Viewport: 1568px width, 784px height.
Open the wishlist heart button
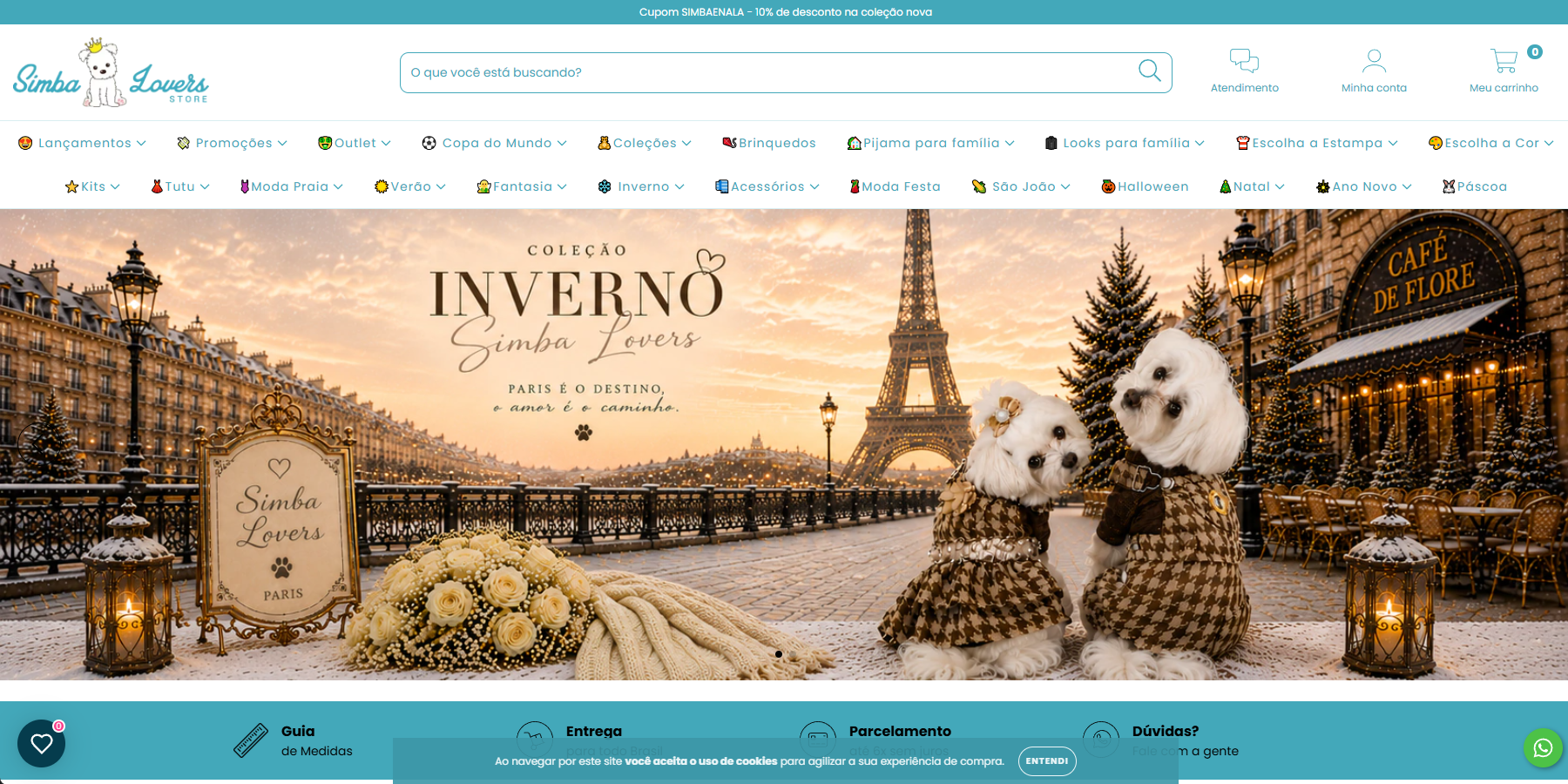pyautogui.click(x=42, y=743)
